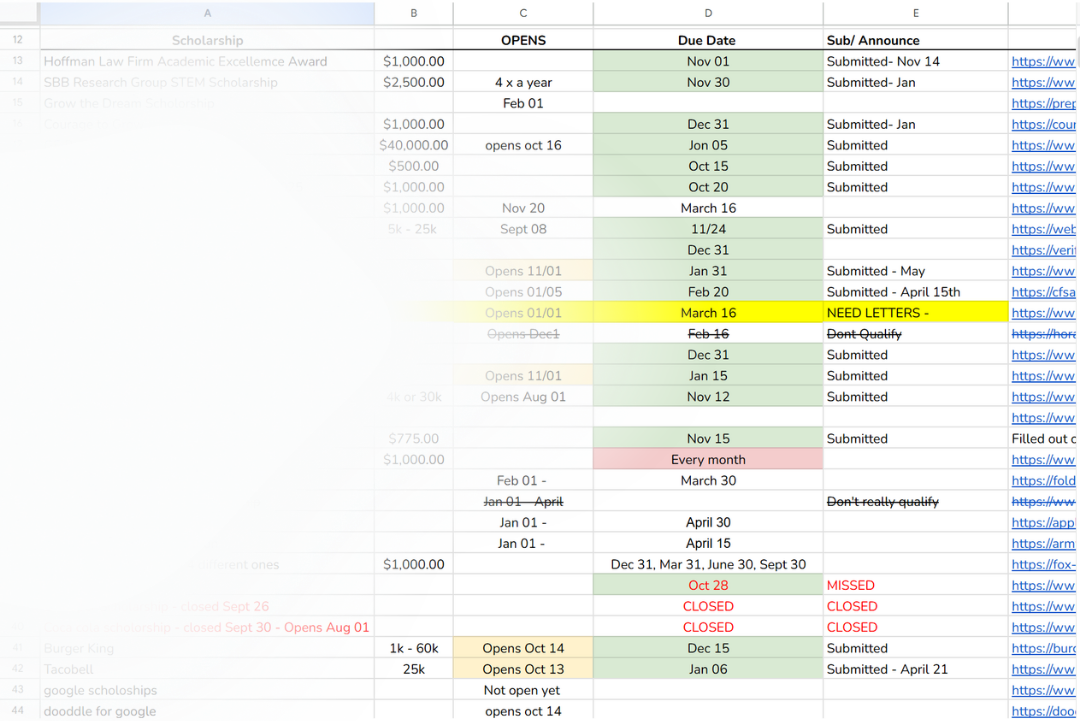This screenshot has width=1080, height=721.
Task: Select the Due Date column header
Action: (708, 40)
